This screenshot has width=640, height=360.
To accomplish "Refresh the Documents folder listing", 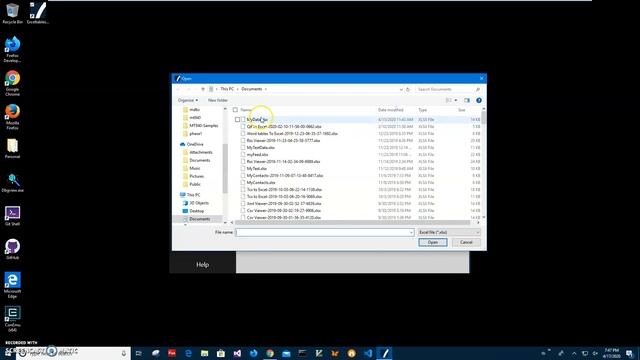I will (408, 89).
